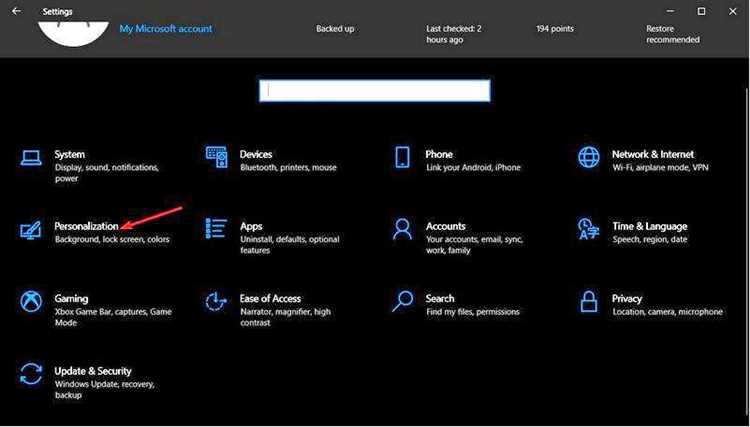Click the Devices keyboard and speaker icon
The width and height of the screenshot is (750, 427).
216,157
